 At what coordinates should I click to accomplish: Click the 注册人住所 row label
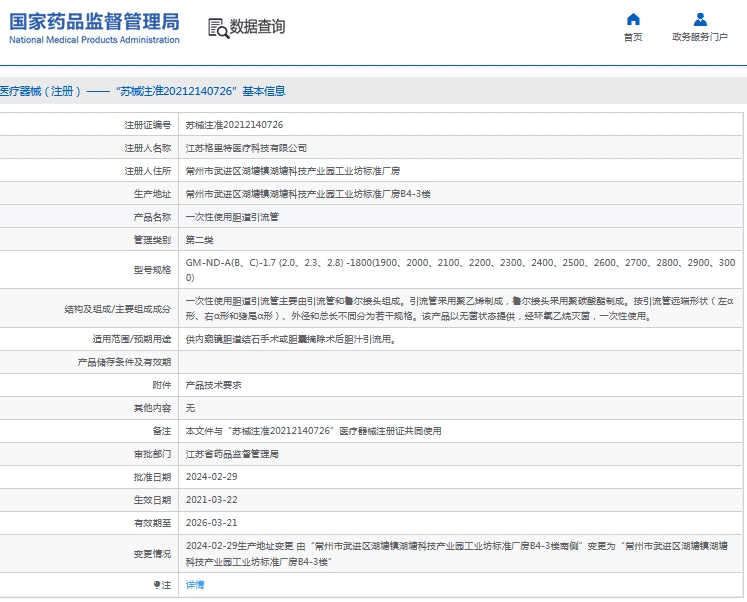[148, 171]
